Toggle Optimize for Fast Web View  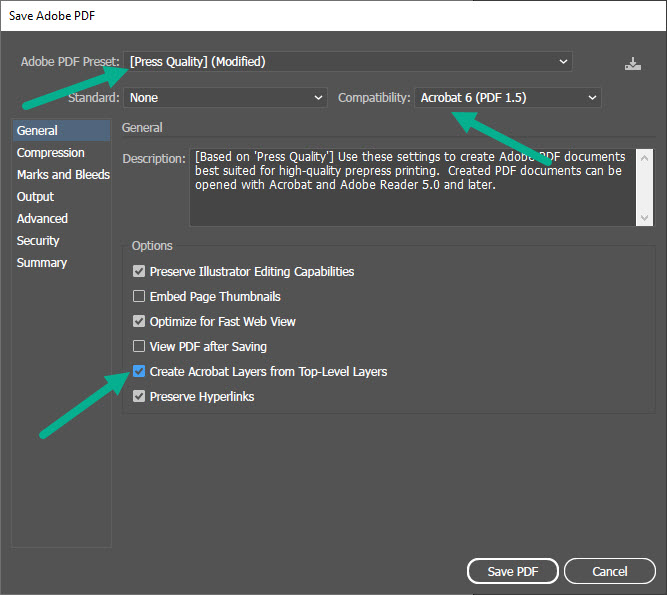139,321
